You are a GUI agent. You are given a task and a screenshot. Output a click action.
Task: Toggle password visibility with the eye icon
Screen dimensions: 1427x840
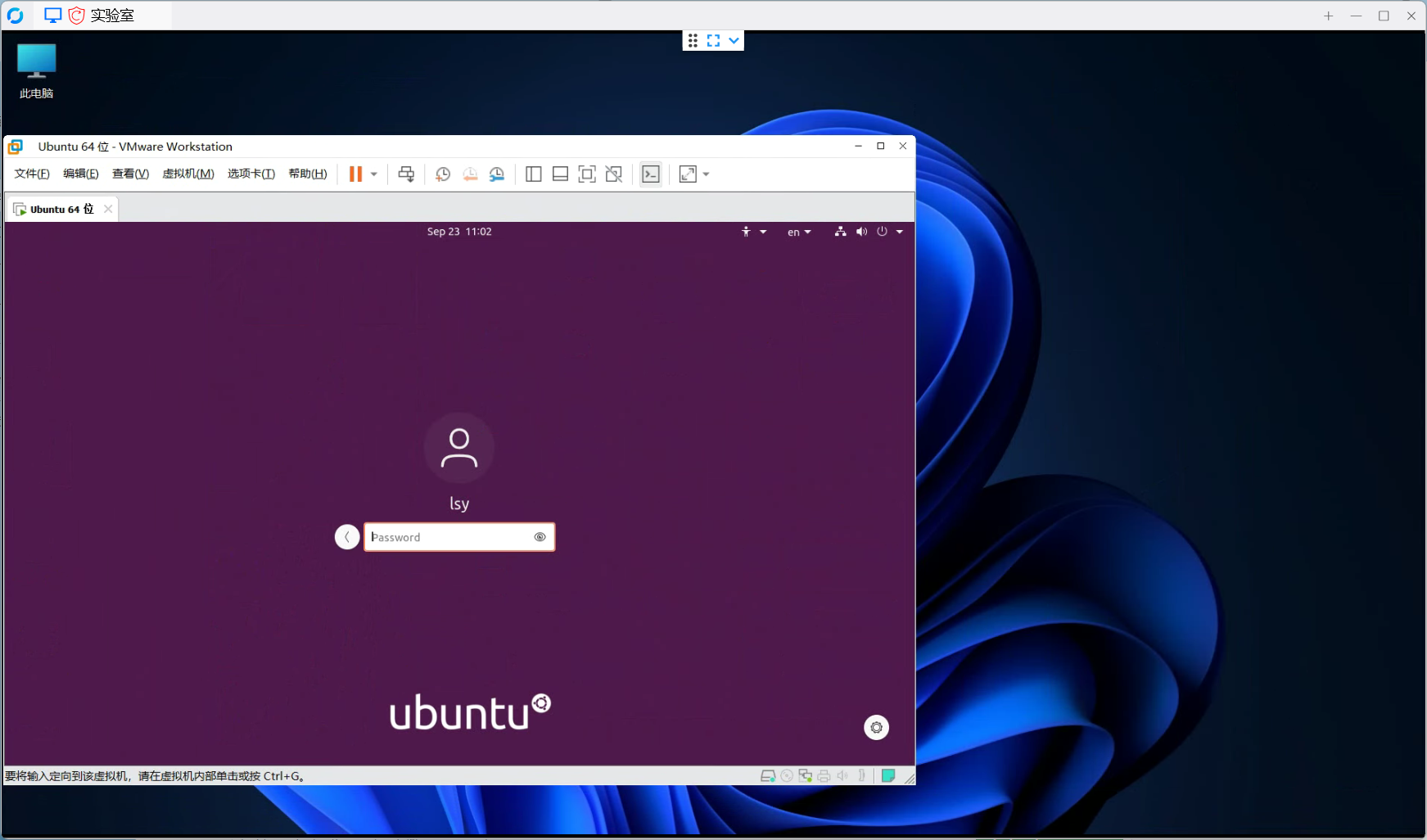pos(540,536)
